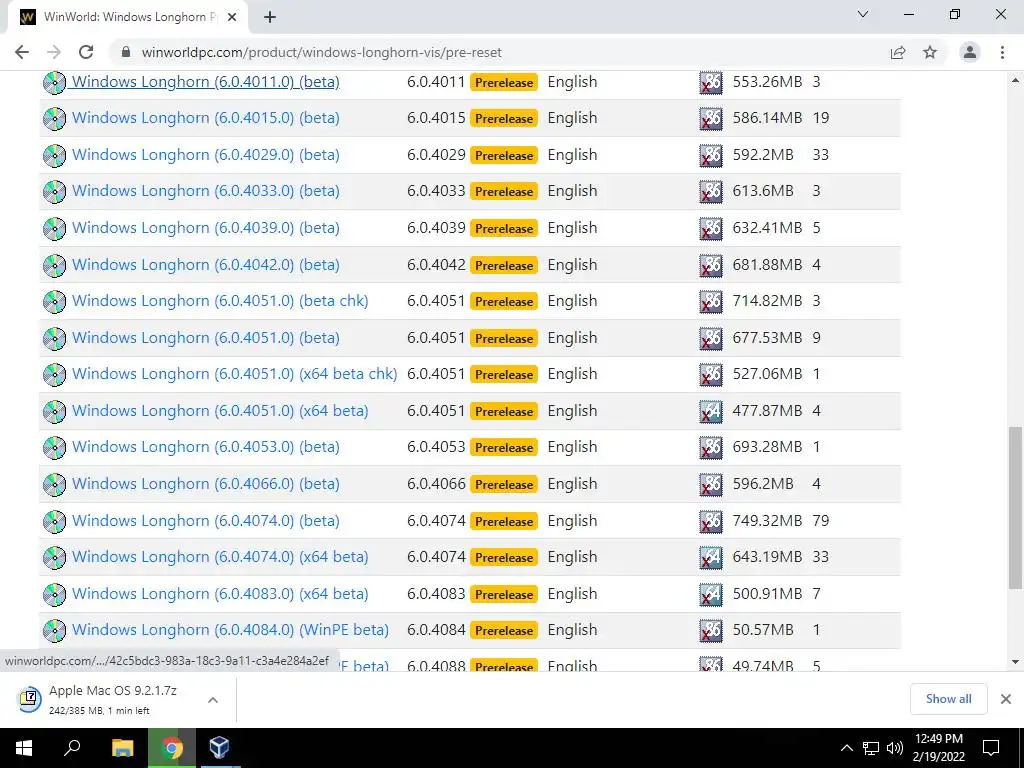Click English in the 6.0.4083 row
1024x768 pixels.
click(572, 594)
